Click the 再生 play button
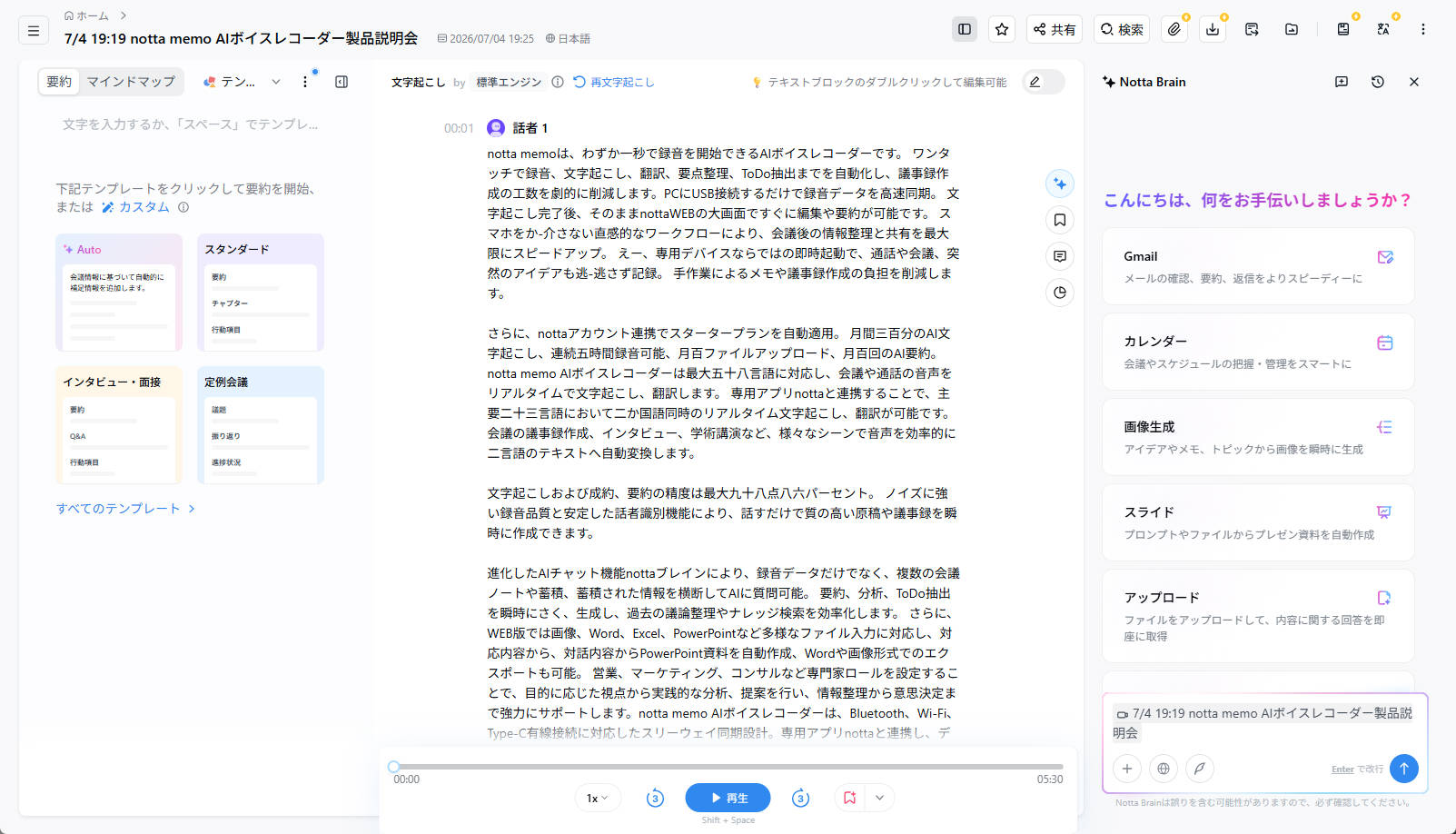Screen dimensions: 1456x834 tap(728, 798)
